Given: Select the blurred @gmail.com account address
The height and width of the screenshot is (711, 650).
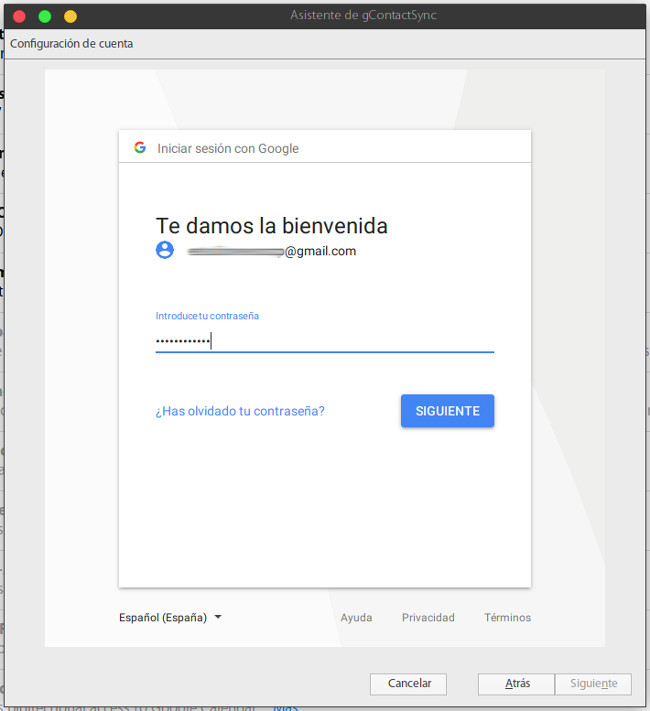Looking at the screenshot, I should [272, 251].
